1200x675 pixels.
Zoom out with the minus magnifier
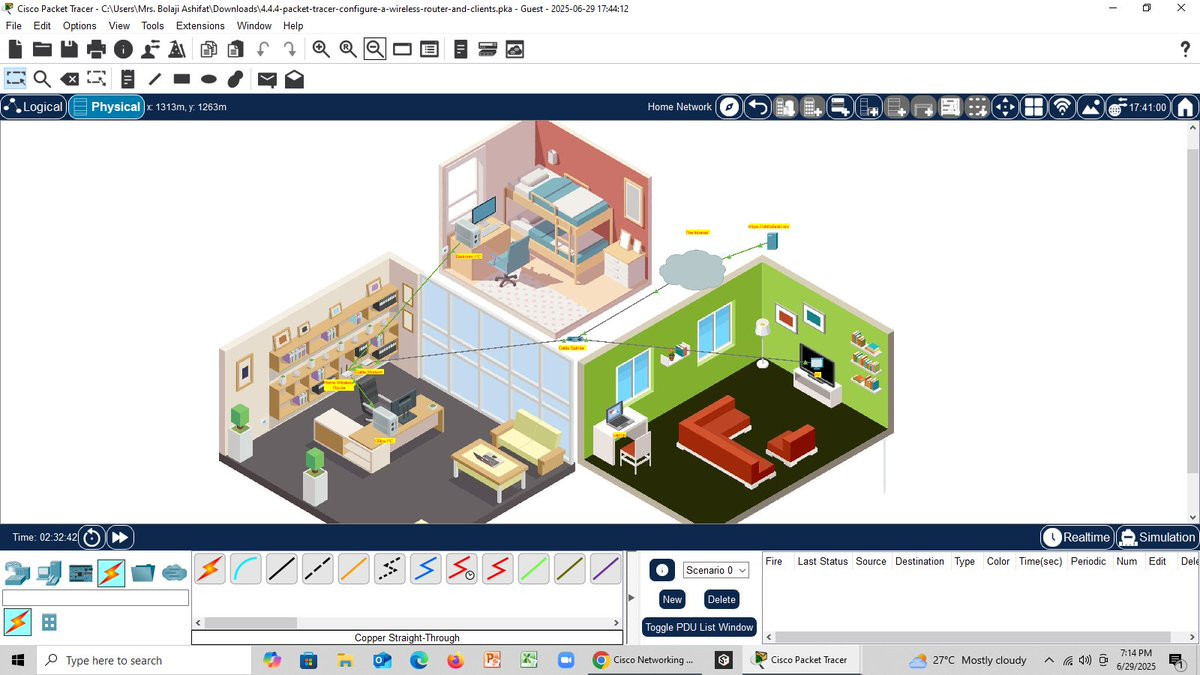tap(375, 49)
